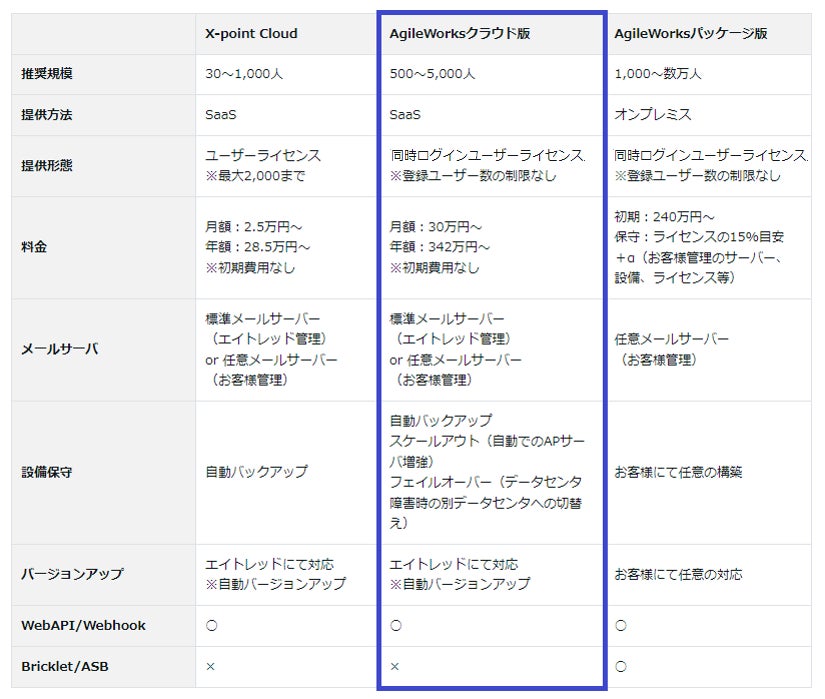Click 同時ログインユーザーライセンス in AgileWorksクラウド版 column

click(487, 156)
